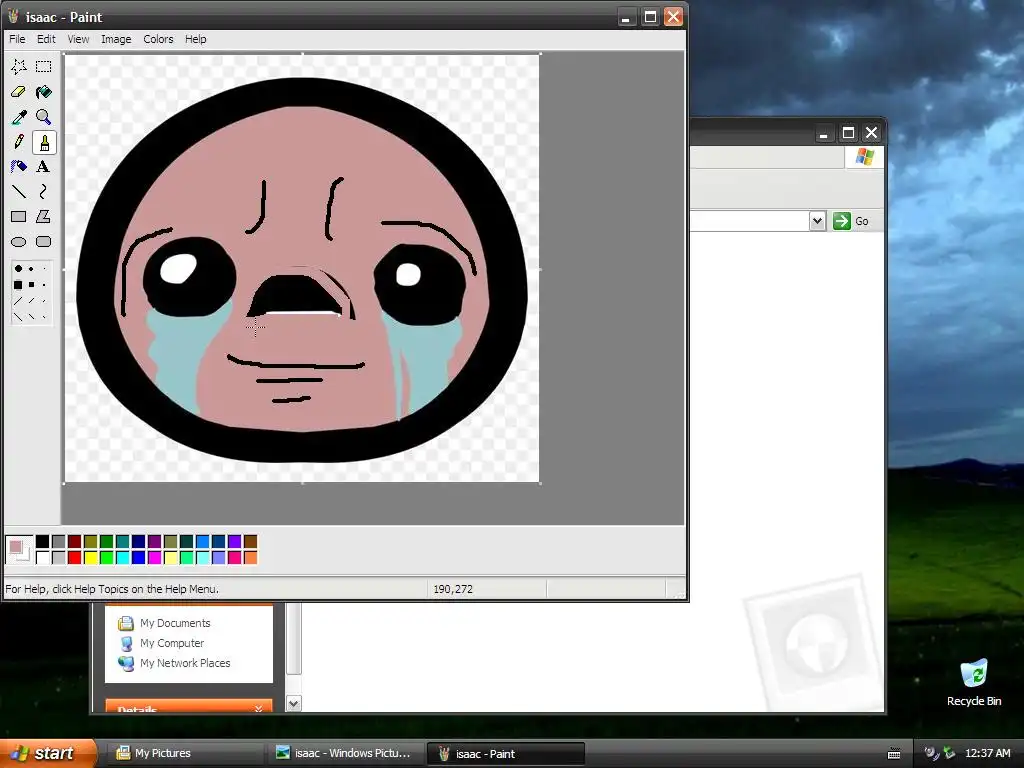
Task: Choose the Airbrush spray can
Action: click(x=18, y=167)
